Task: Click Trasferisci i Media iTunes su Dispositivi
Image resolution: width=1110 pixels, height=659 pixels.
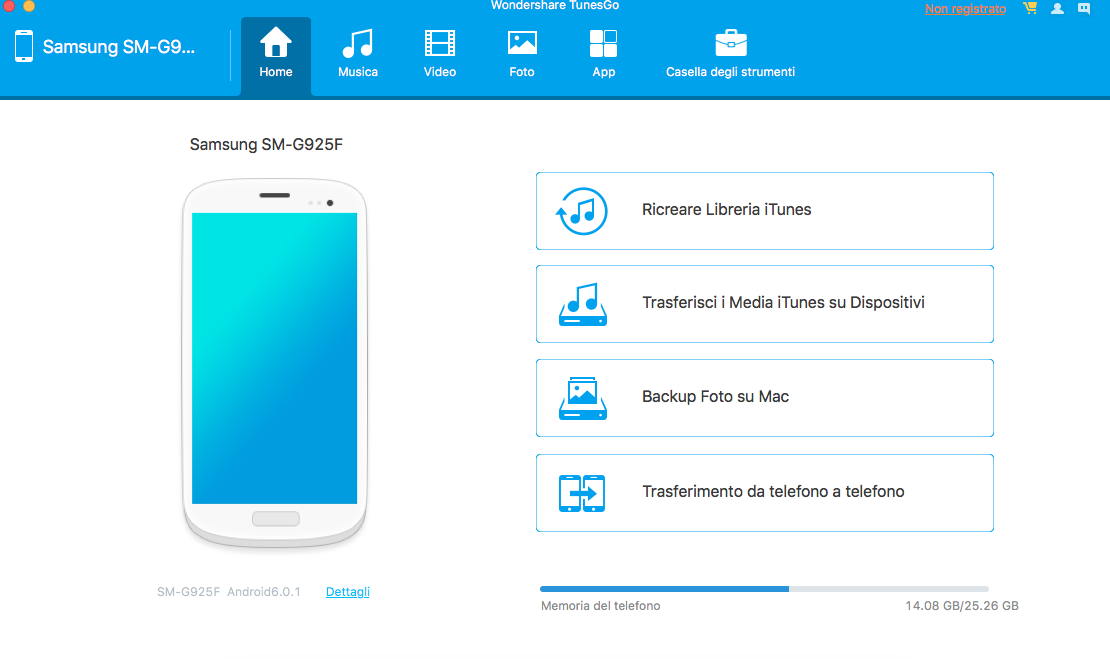Action: coord(765,304)
